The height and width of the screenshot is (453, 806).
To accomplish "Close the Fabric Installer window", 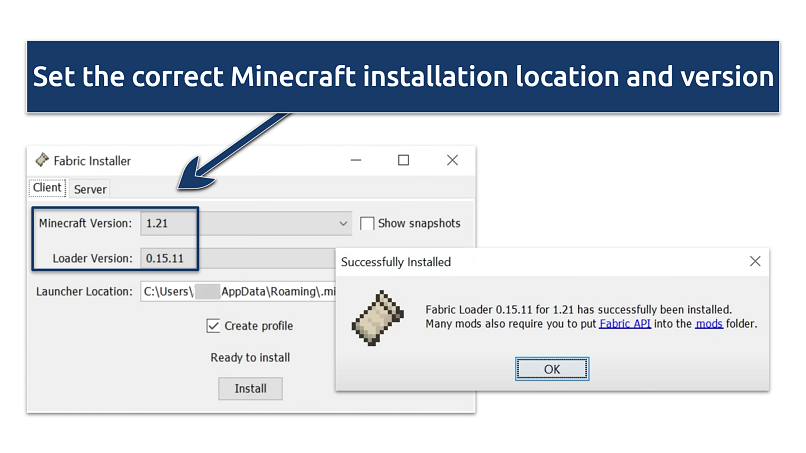I will 452,160.
